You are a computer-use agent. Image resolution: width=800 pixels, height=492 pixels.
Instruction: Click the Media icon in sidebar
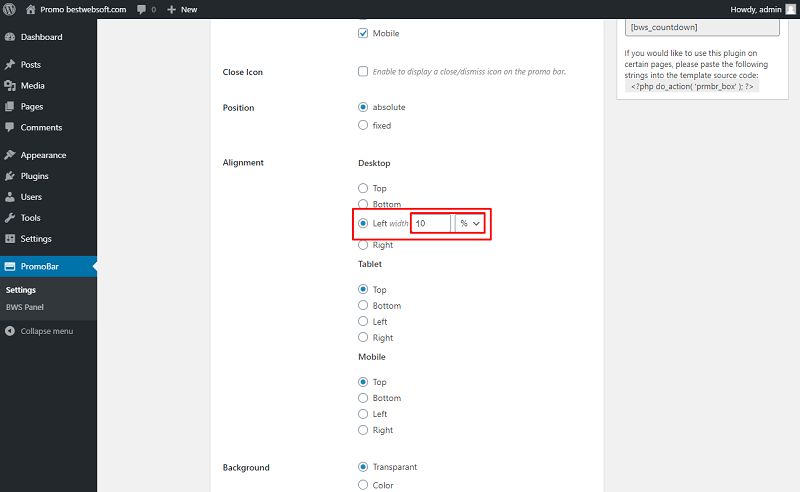click(x=10, y=85)
